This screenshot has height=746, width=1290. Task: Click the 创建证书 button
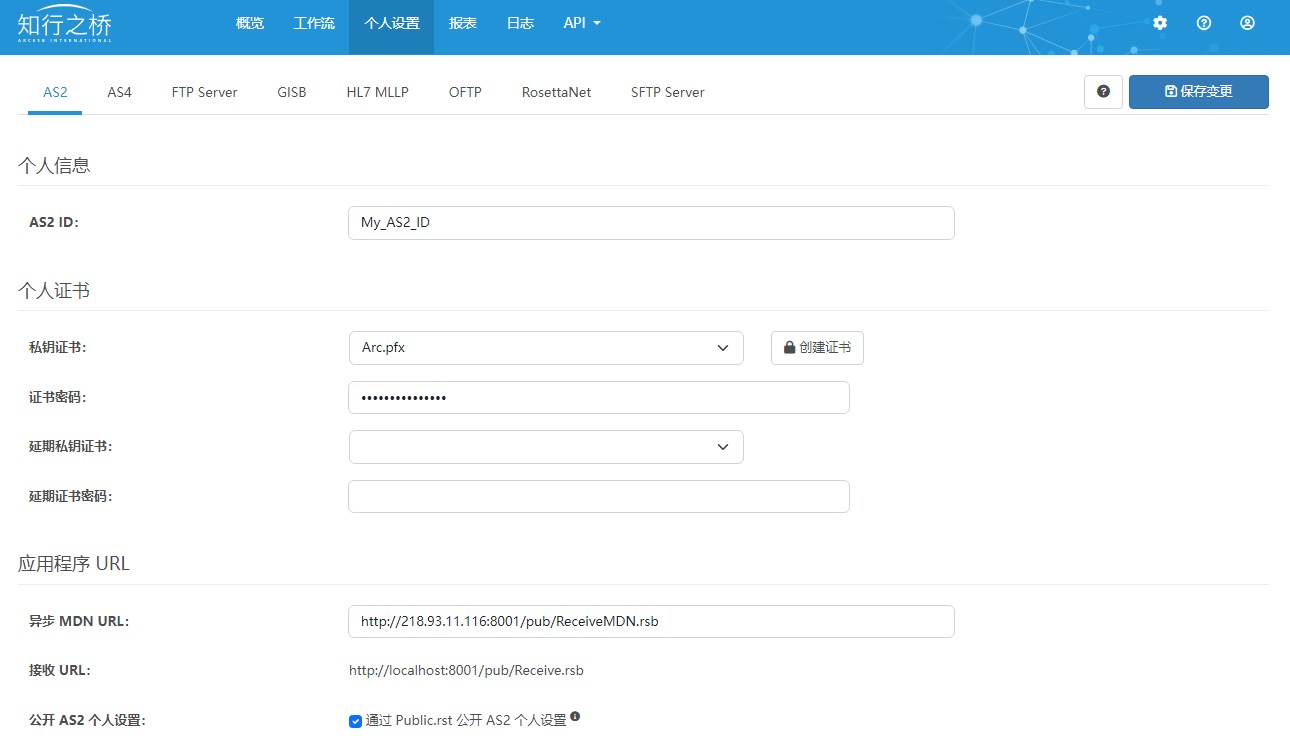(817, 348)
